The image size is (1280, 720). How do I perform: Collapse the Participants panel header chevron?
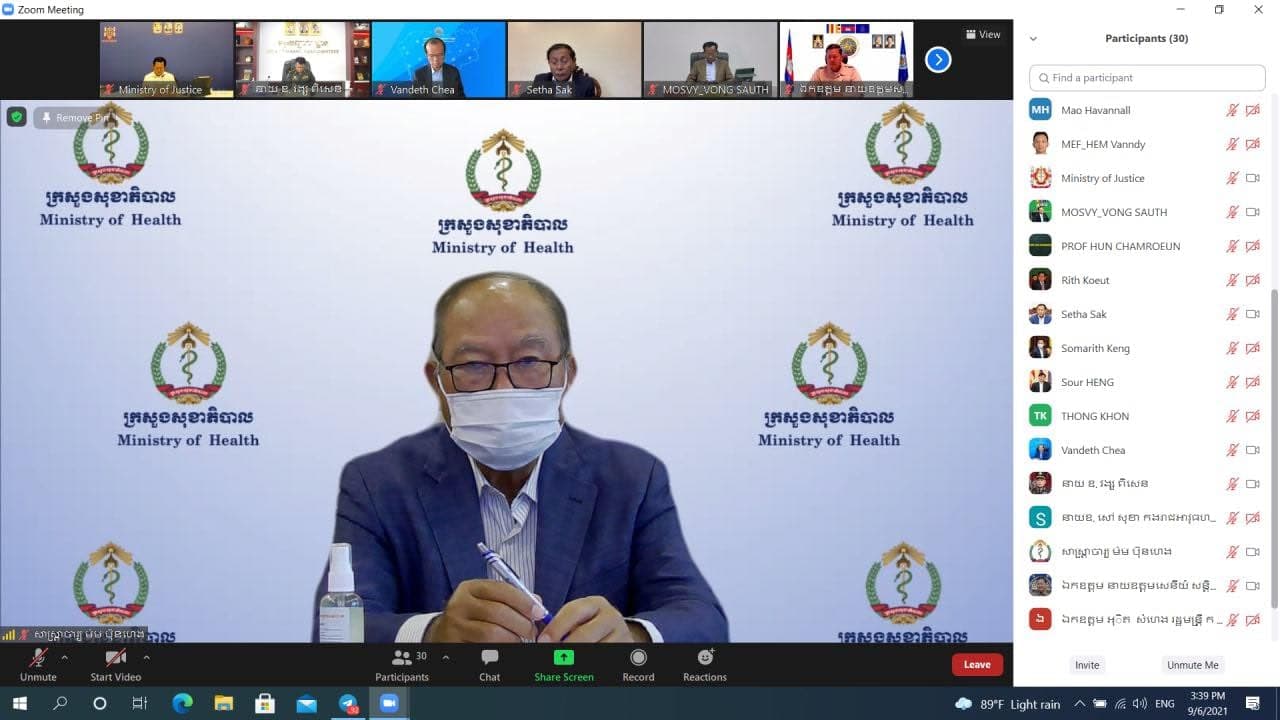[x=1033, y=39]
